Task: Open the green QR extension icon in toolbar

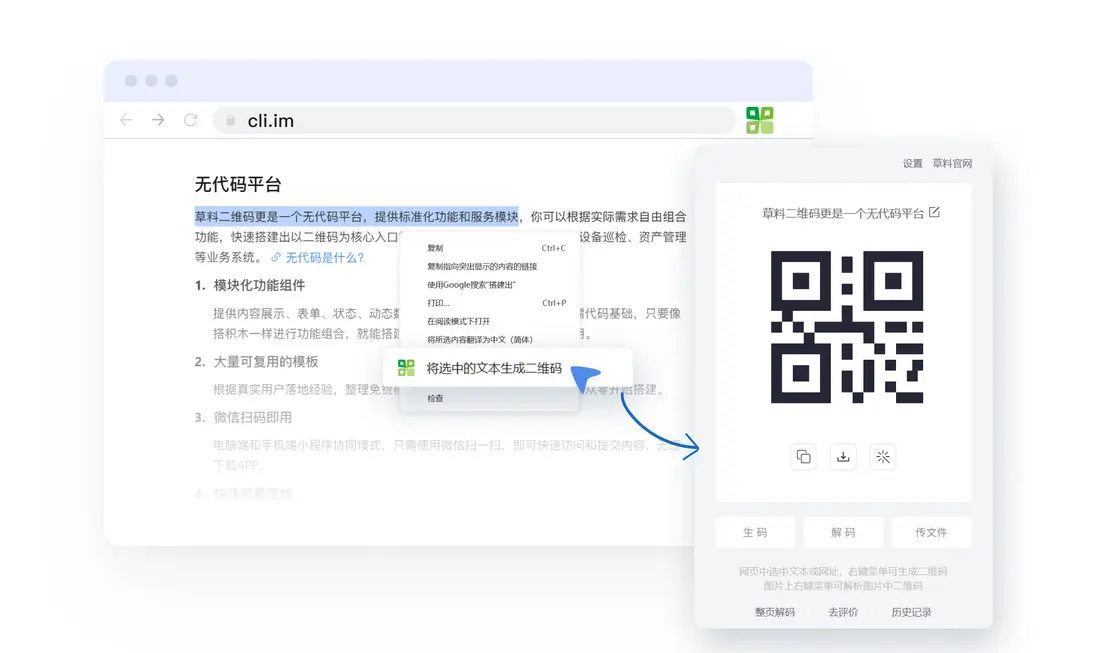Action: pyautogui.click(x=760, y=120)
